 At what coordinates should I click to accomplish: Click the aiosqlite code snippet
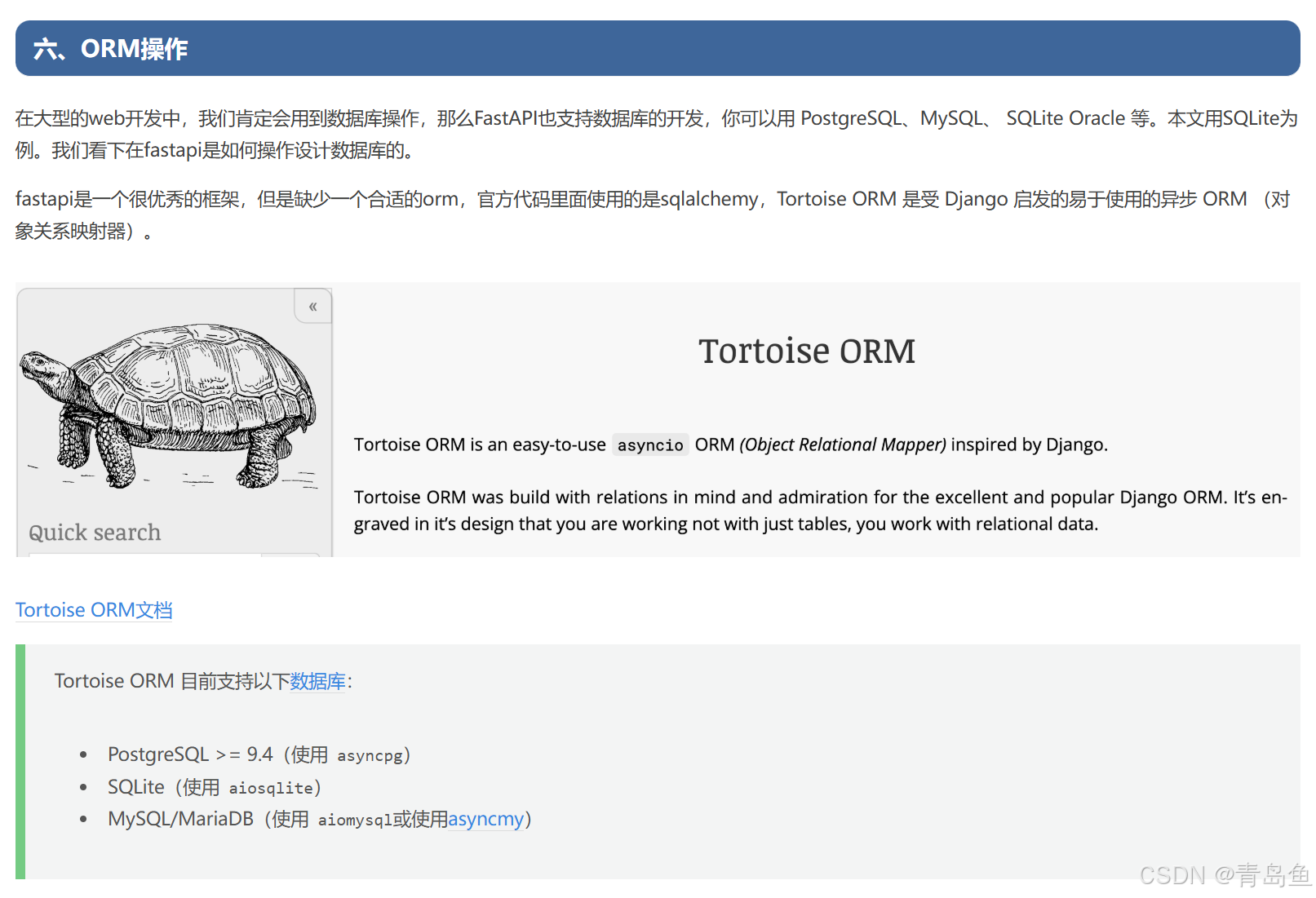coord(273,788)
